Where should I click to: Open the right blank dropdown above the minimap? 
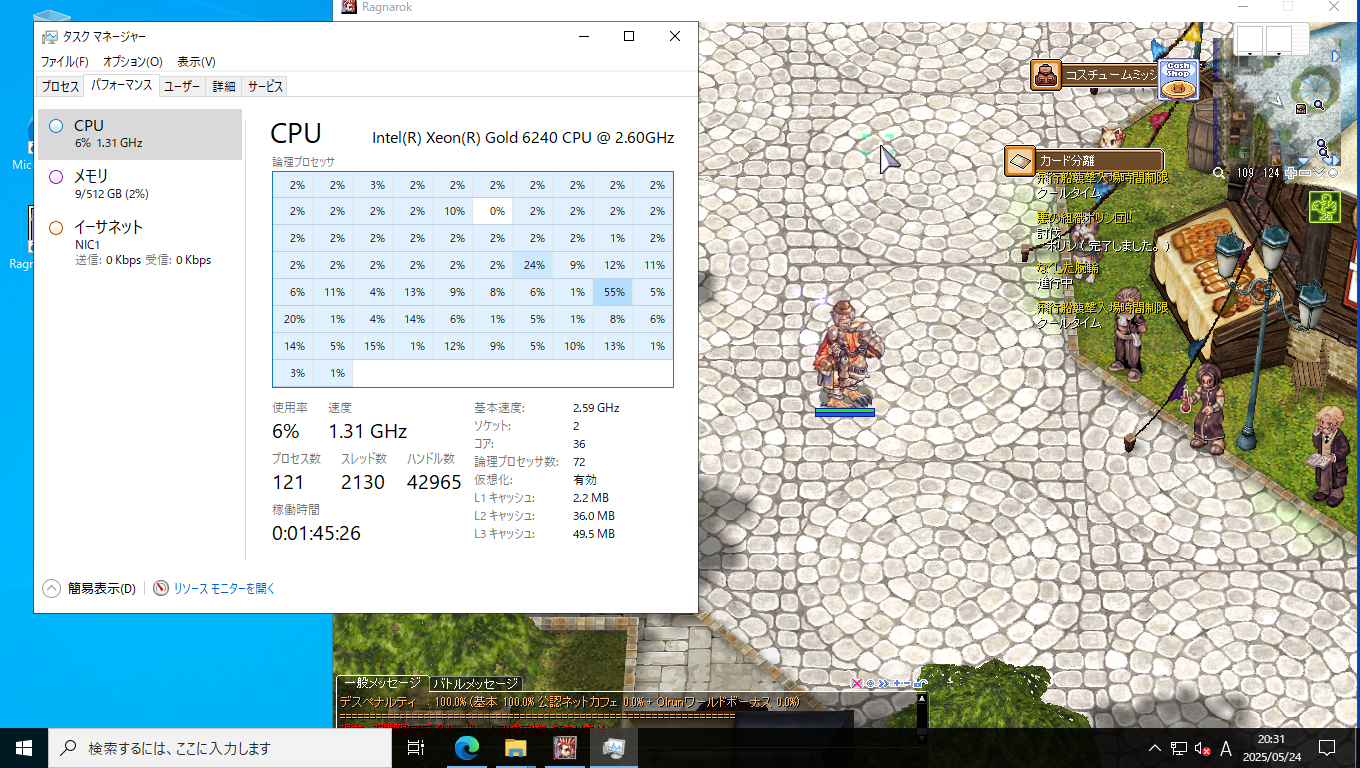point(1280,42)
